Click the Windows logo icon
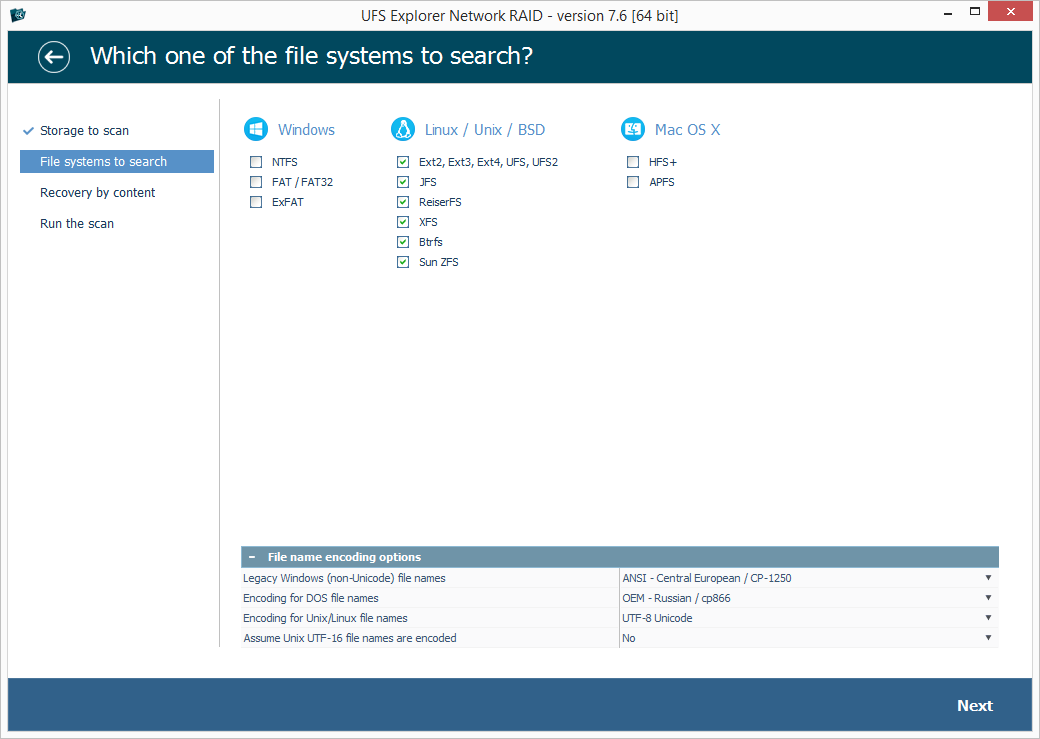Viewport: 1040px width, 739px height. click(x=256, y=129)
